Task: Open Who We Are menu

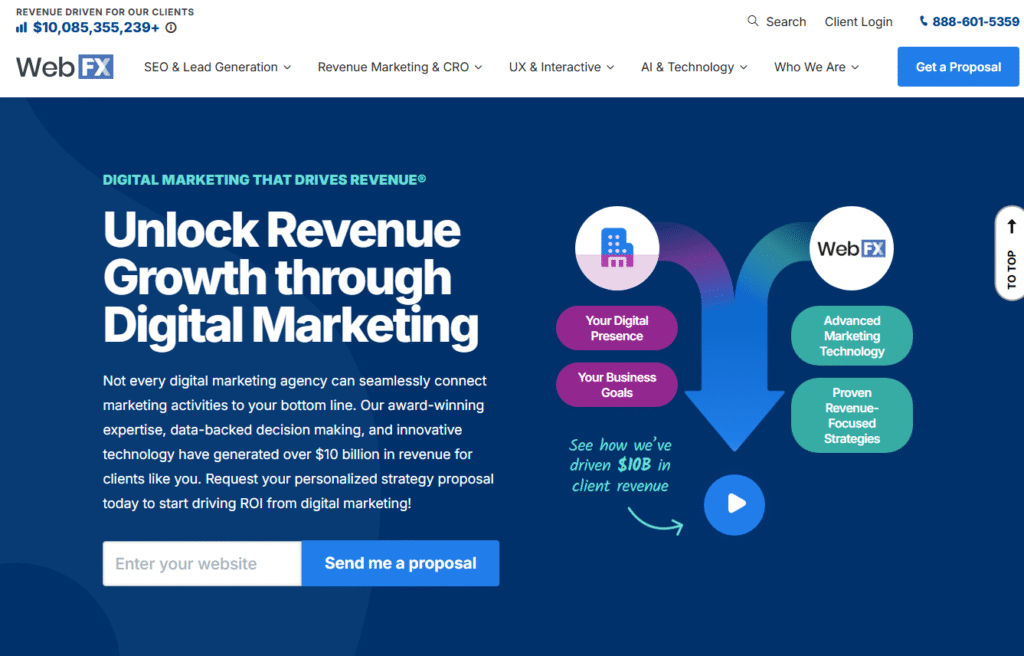Action: pos(816,67)
